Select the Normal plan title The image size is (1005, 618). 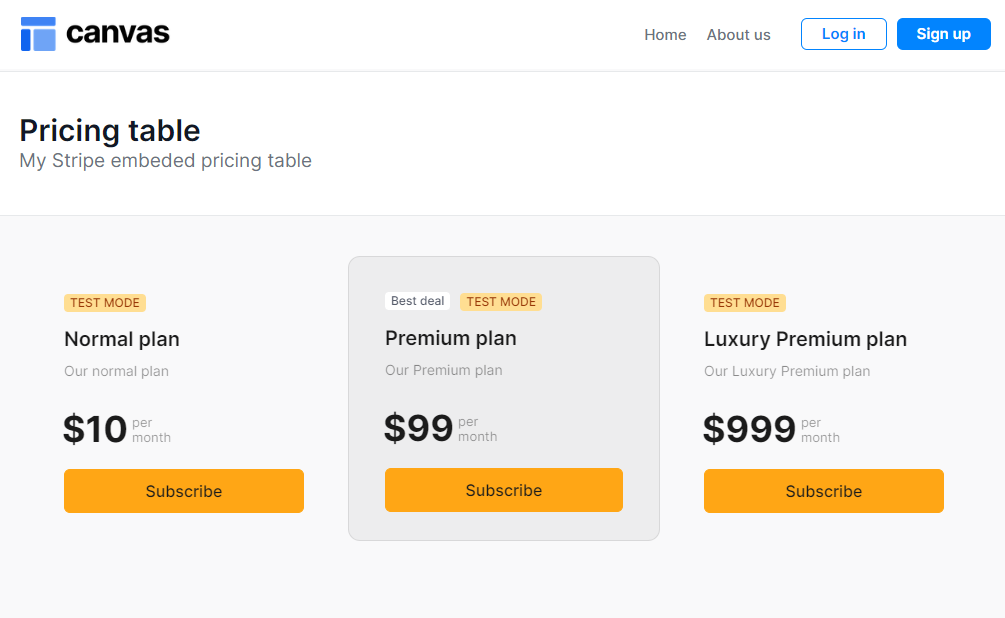pyautogui.click(x=122, y=339)
